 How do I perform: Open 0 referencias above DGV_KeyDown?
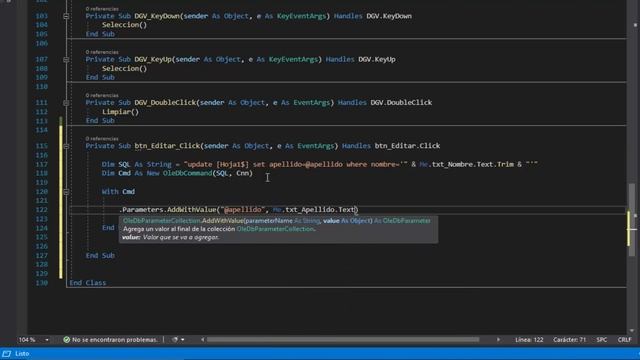[x=102, y=9]
